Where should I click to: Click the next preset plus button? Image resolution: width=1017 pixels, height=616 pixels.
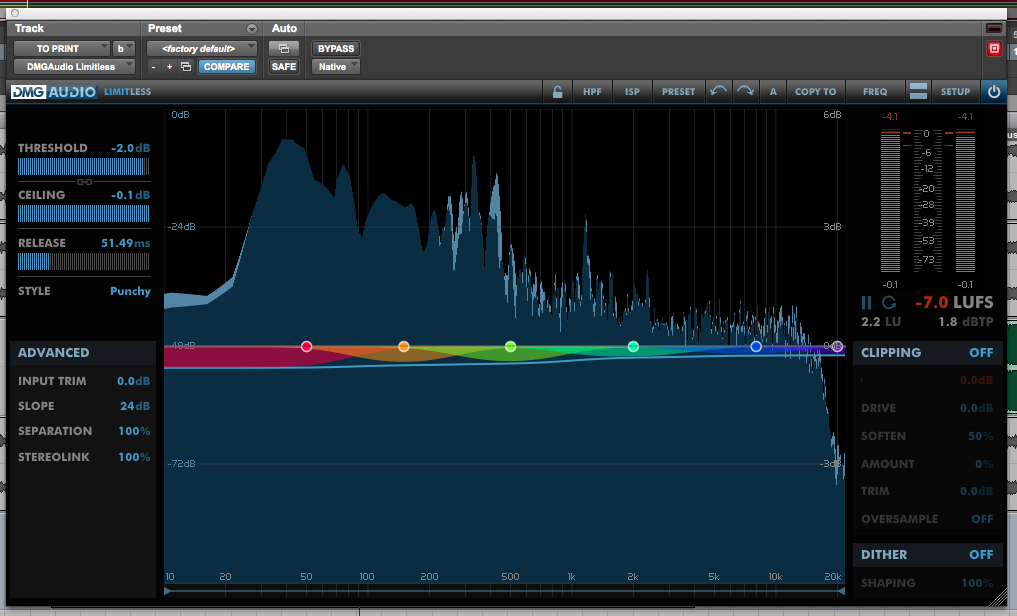click(x=169, y=67)
